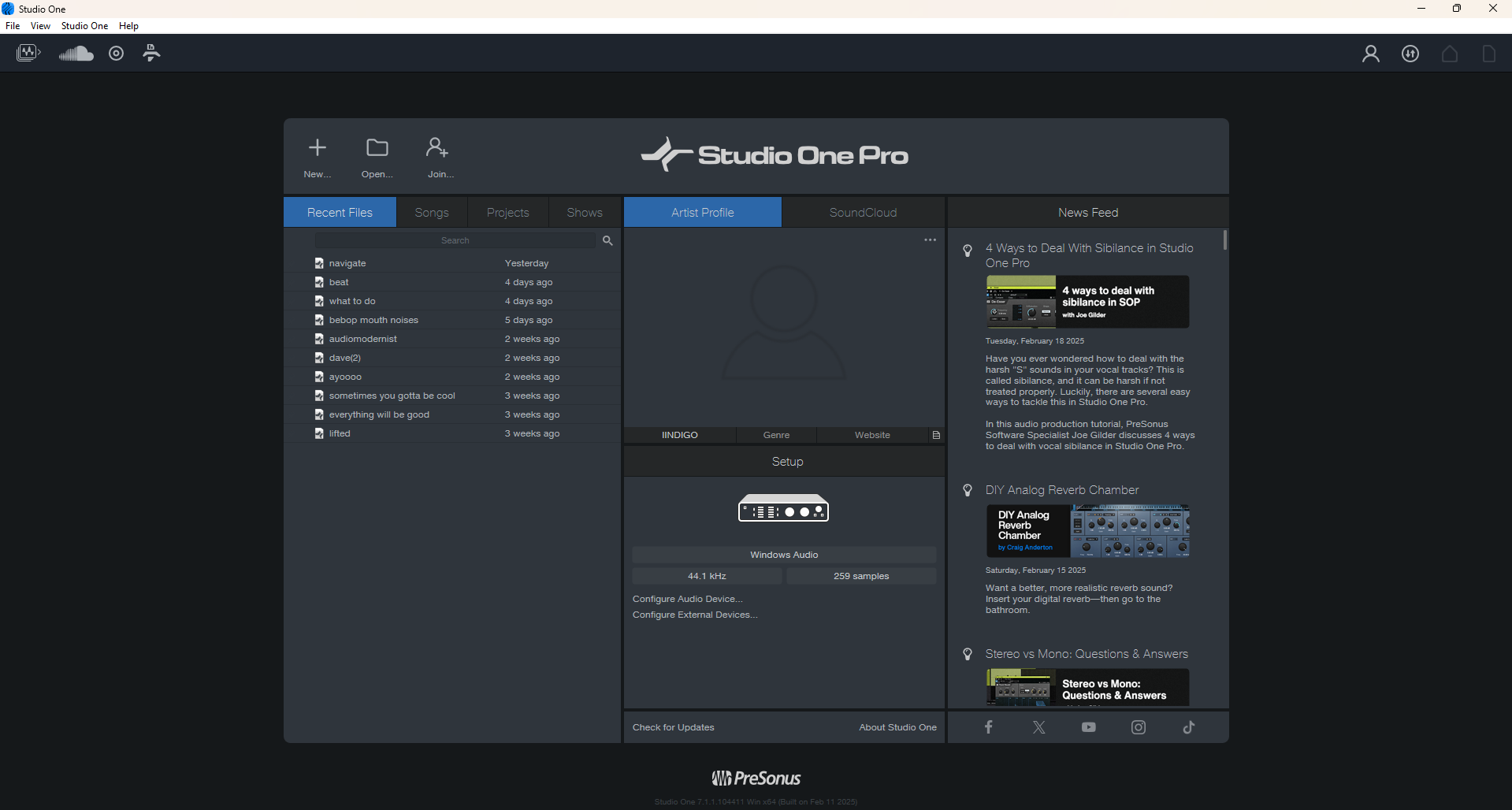Open the View menu

pos(40,26)
